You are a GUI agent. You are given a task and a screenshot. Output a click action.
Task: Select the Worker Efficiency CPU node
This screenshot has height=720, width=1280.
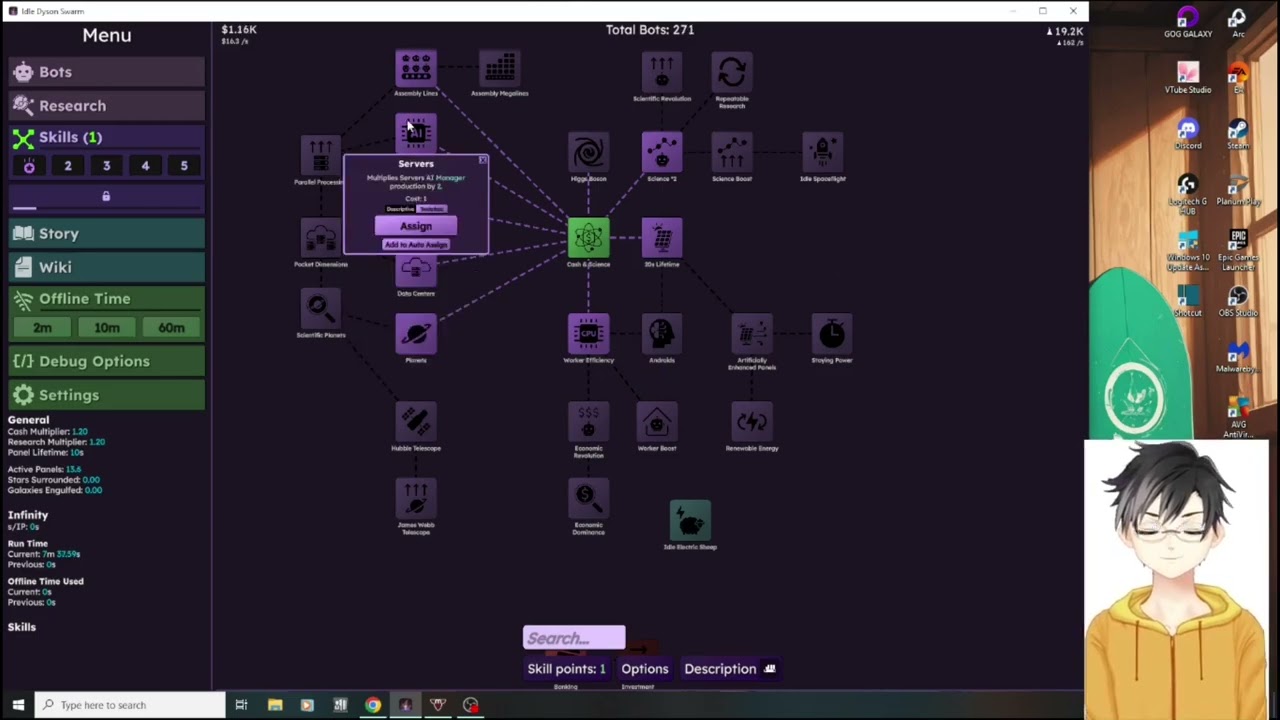tap(588, 334)
